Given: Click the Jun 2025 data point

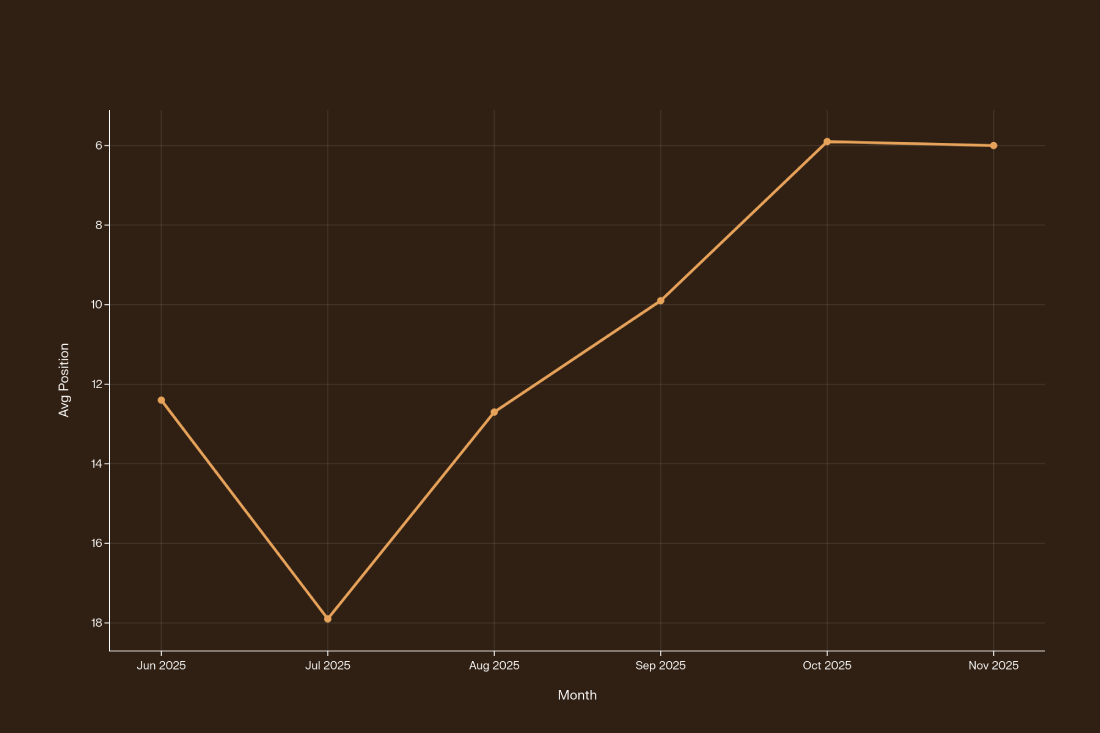Looking at the screenshot, I should [161, 400].
